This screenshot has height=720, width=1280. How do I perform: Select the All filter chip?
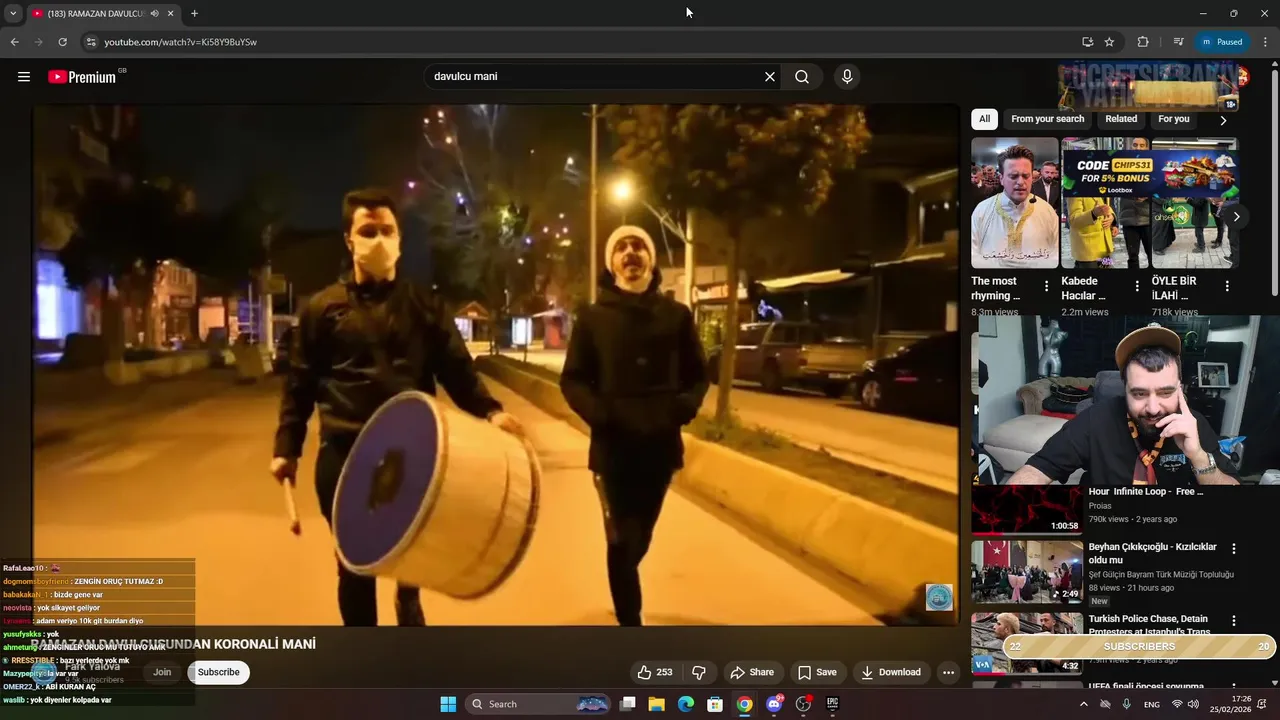tap(984, 119)
